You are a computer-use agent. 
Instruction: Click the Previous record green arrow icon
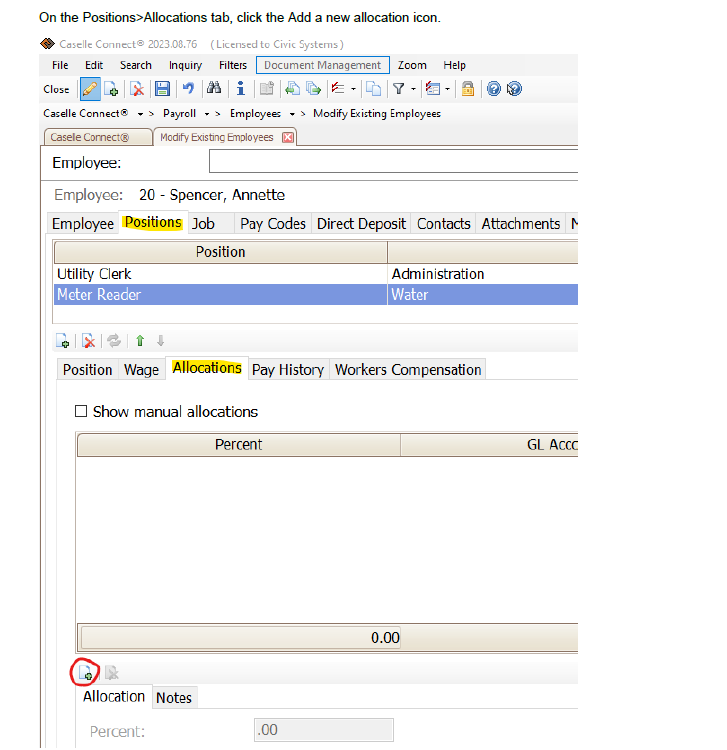pyautogui.click(x=292, y=89)
